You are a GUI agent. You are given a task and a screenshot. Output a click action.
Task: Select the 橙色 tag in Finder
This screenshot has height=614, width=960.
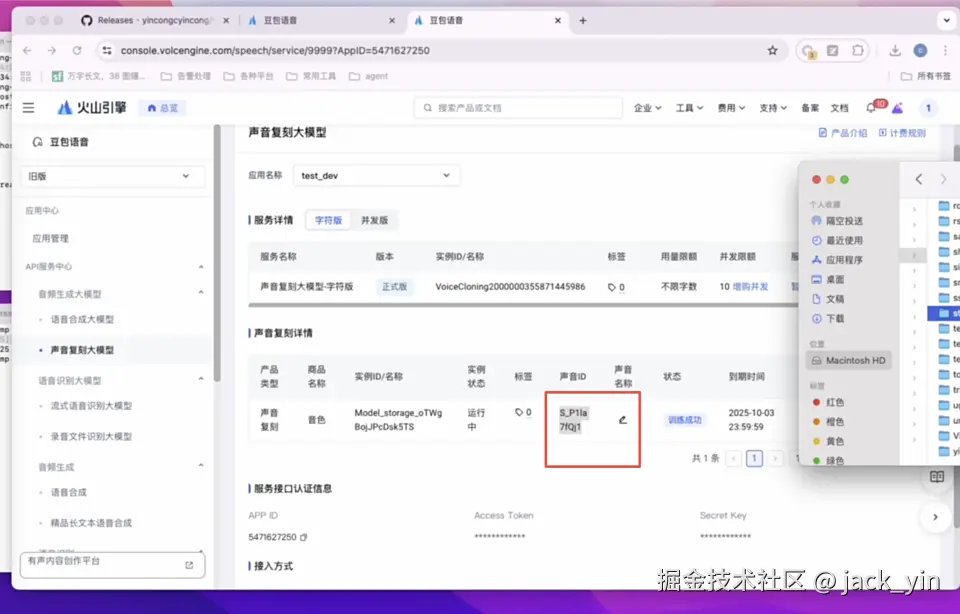(828, 422)
